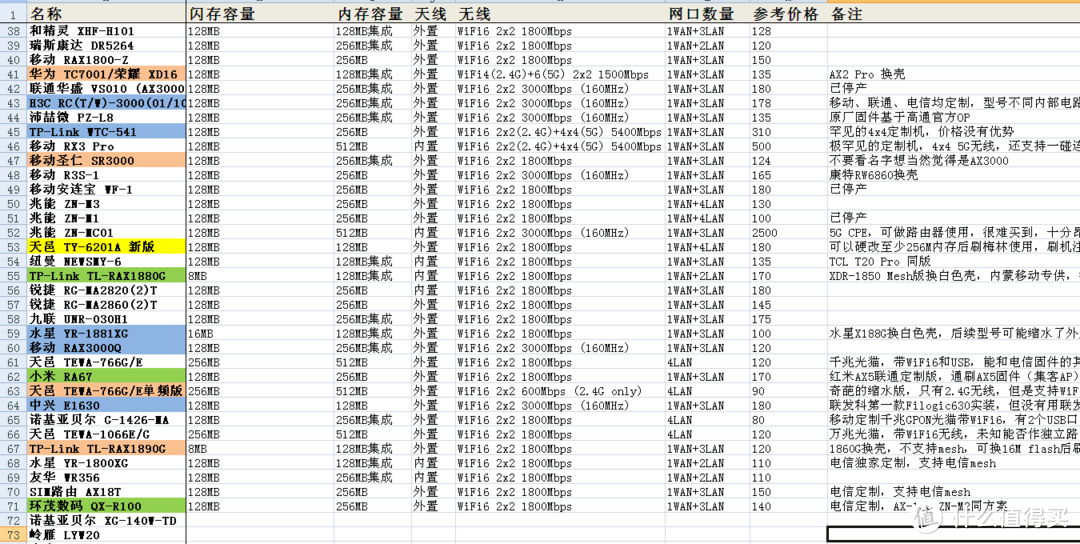Select the orange cell 移动圣仁 SR3000
Screen dimensions: 1080x544
tap(106, 160)
